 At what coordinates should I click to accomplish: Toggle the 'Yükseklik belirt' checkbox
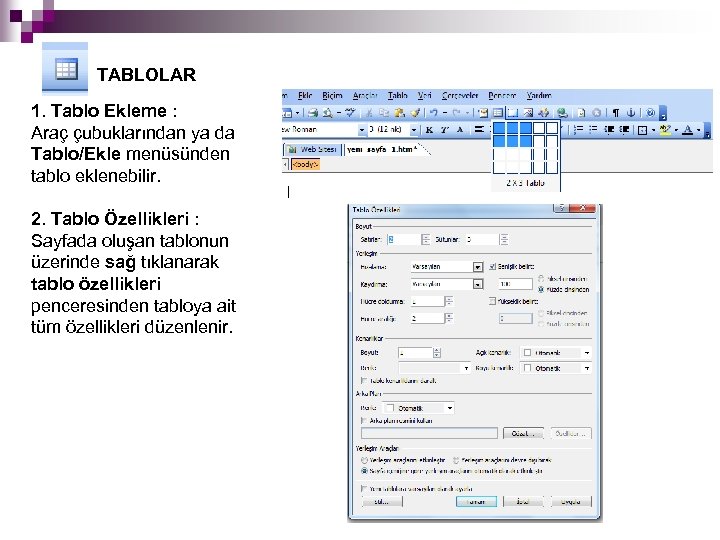[493, 301]
